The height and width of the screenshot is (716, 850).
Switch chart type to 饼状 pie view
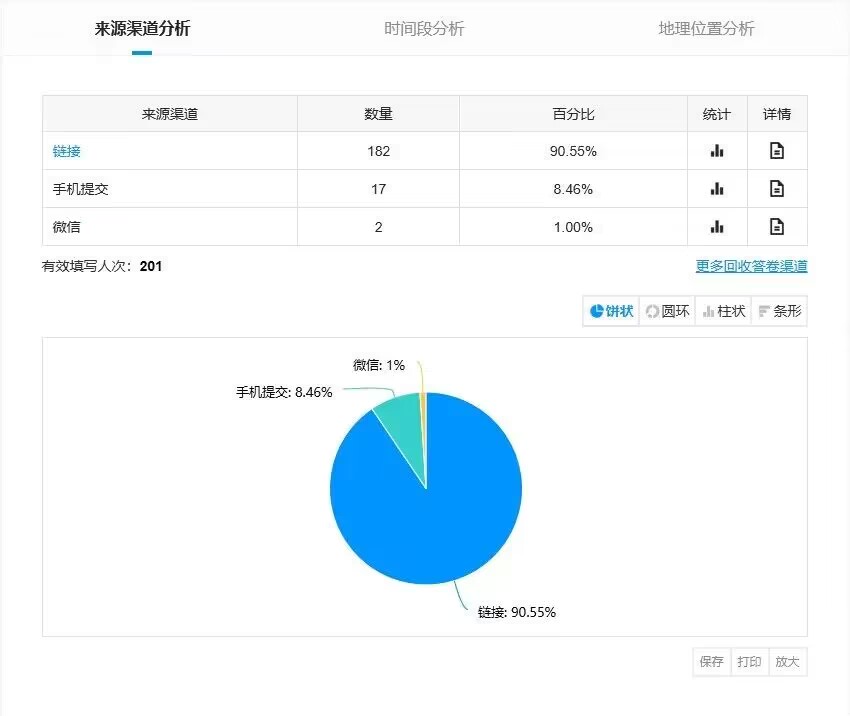click(x=612, y=311)
